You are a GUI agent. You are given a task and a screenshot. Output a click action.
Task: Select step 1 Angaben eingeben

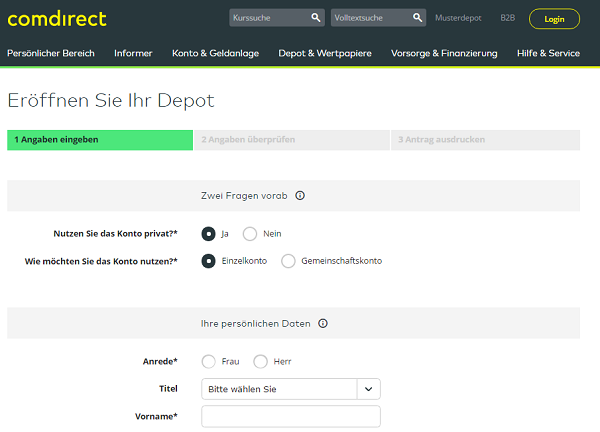point(100,140)
